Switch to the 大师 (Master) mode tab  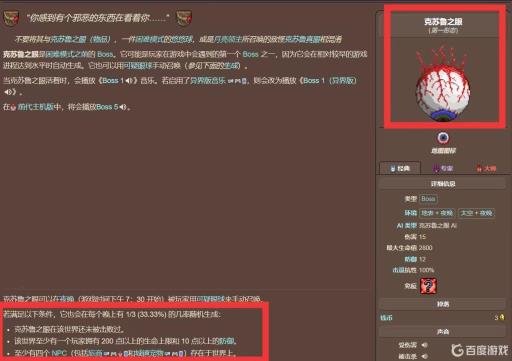click(x=486, y=168)
